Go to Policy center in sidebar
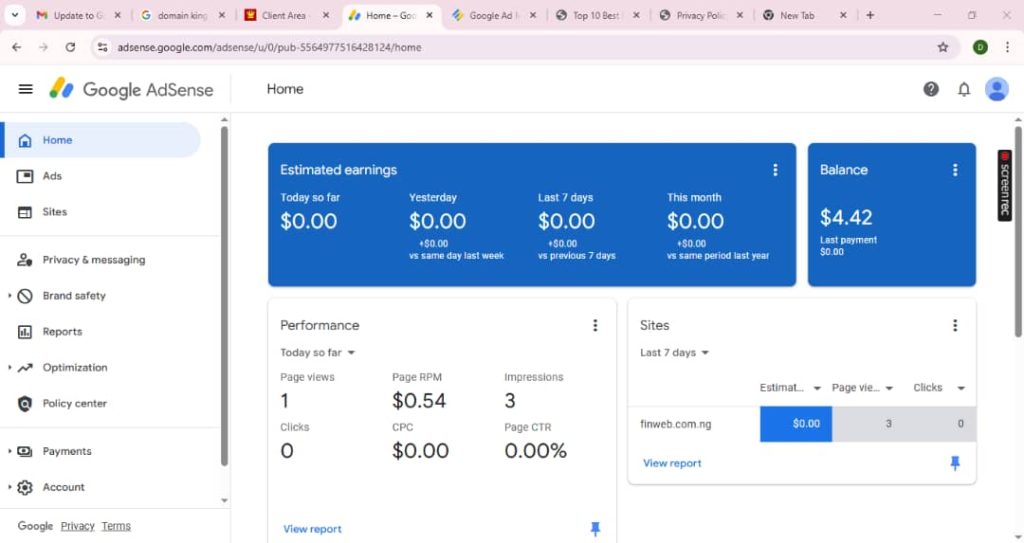1024x543 pixels. pos(74,404)
